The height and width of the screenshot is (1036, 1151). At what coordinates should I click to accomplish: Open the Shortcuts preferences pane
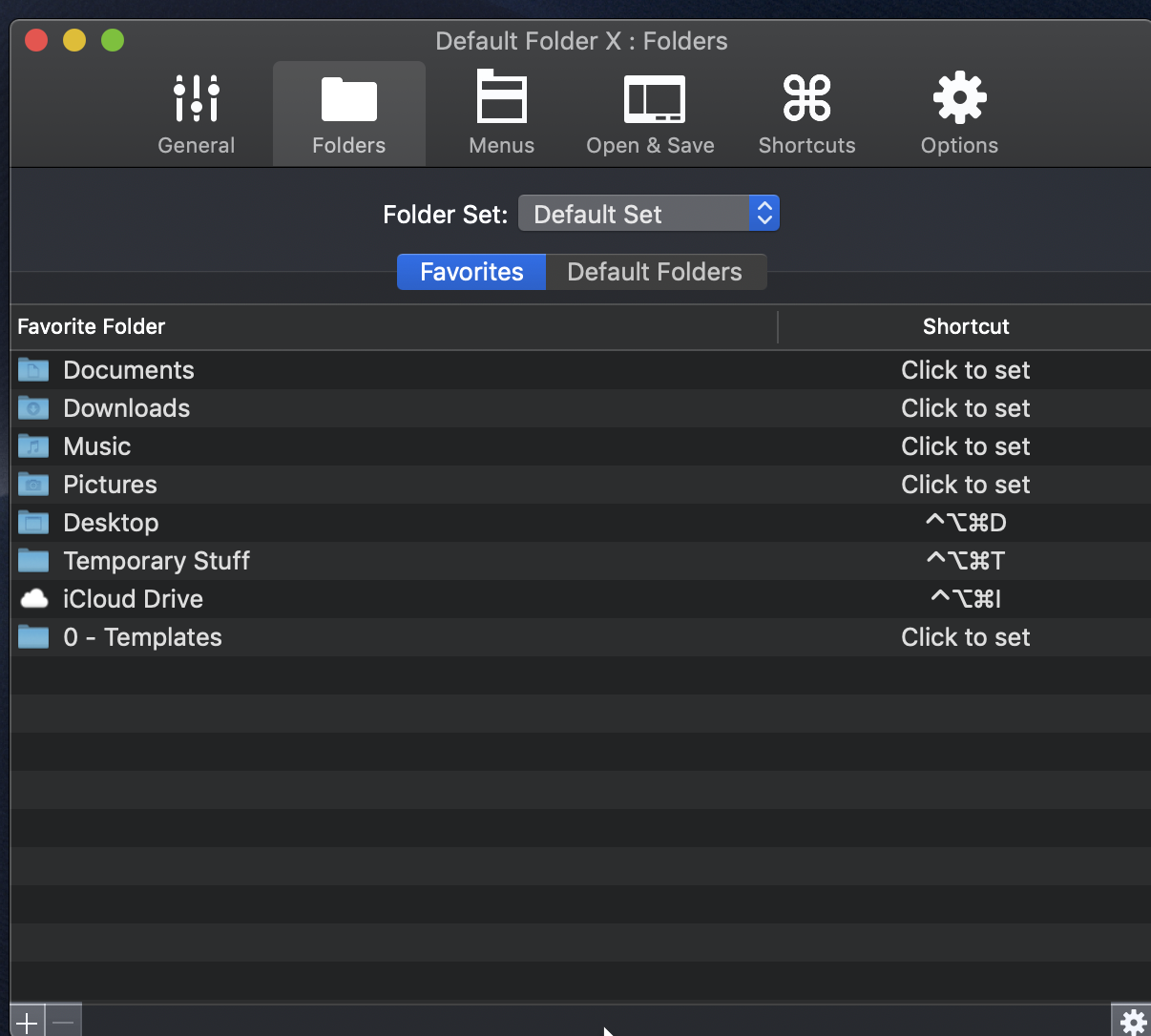[x=807, y=114]
